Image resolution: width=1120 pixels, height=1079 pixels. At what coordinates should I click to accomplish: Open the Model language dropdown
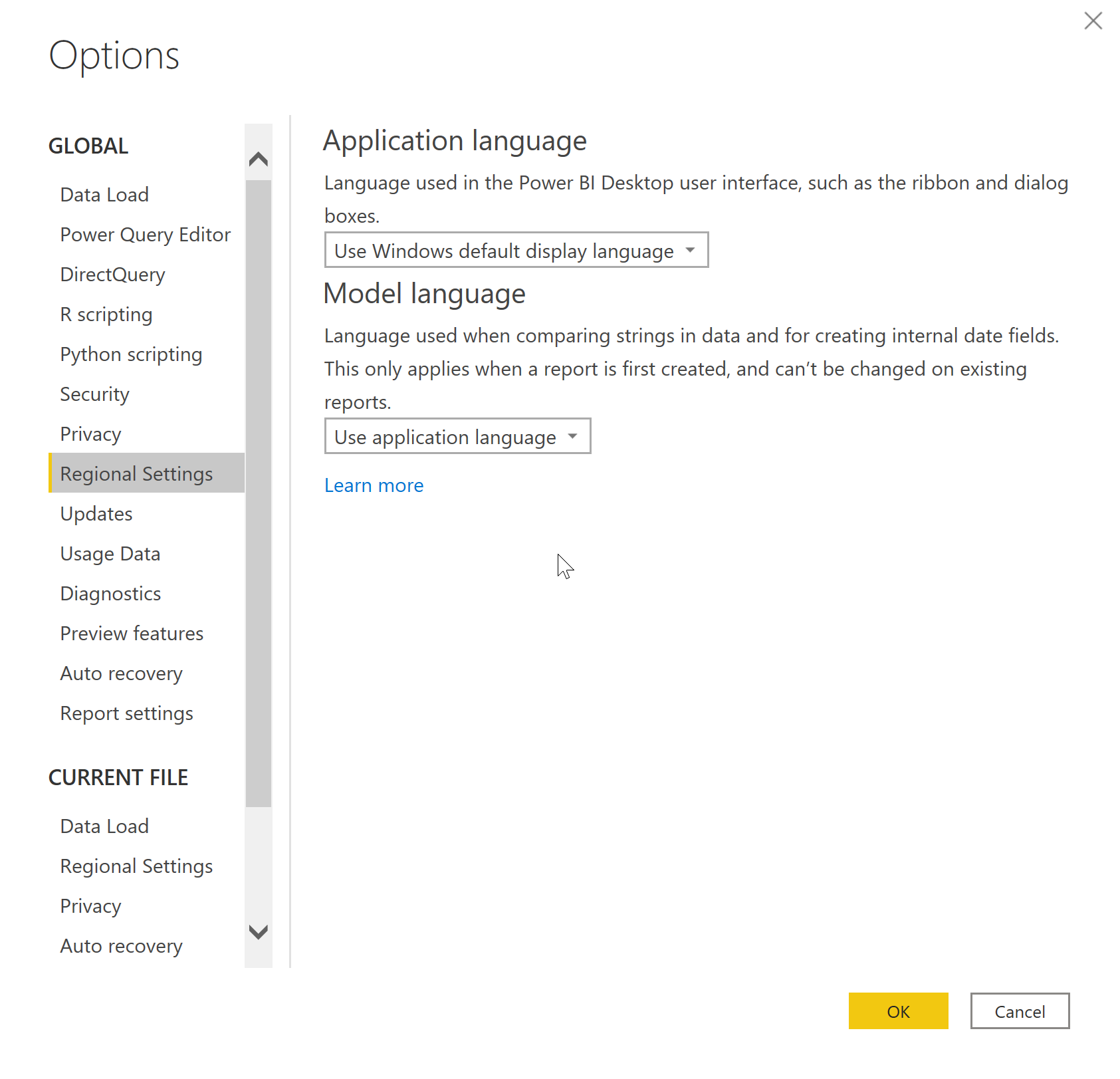click(457, 436)
